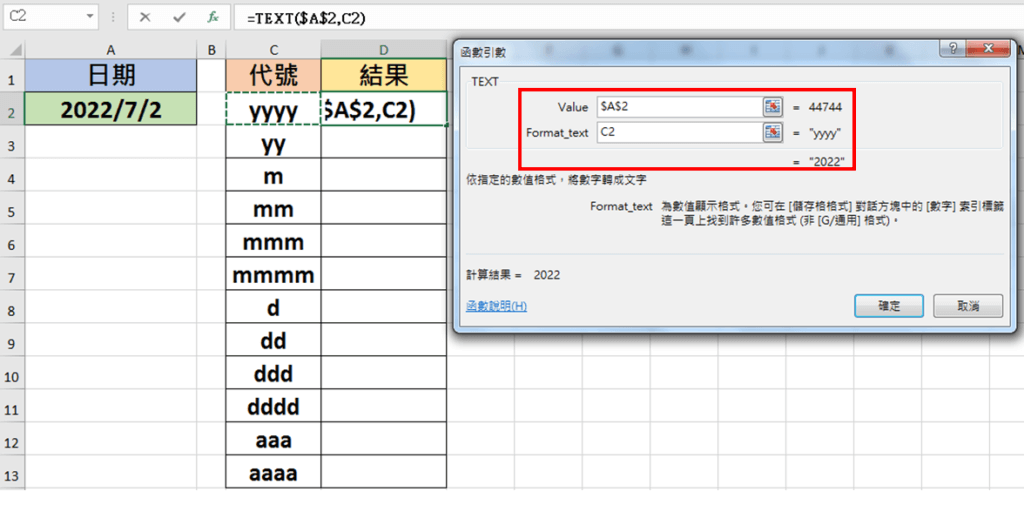Cancel the formula entry with the X icon
Viewport: 1024px width, 525px height.
(146, 18)
